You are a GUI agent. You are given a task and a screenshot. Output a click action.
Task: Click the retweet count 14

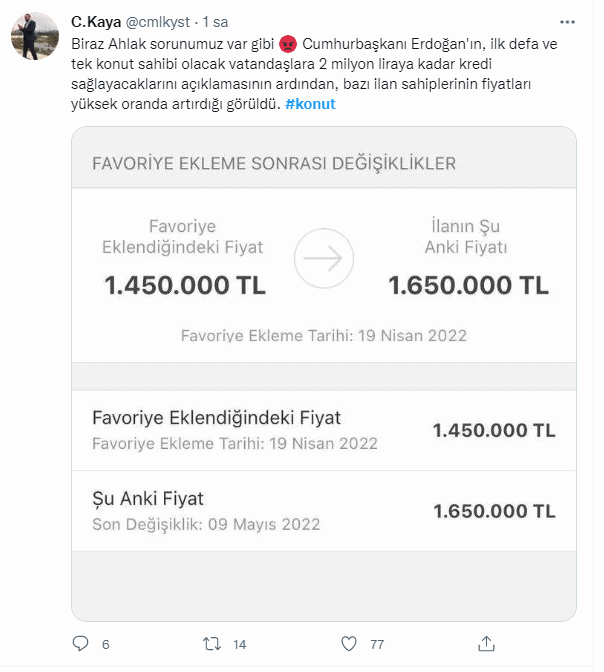click(x=240, y=644)
